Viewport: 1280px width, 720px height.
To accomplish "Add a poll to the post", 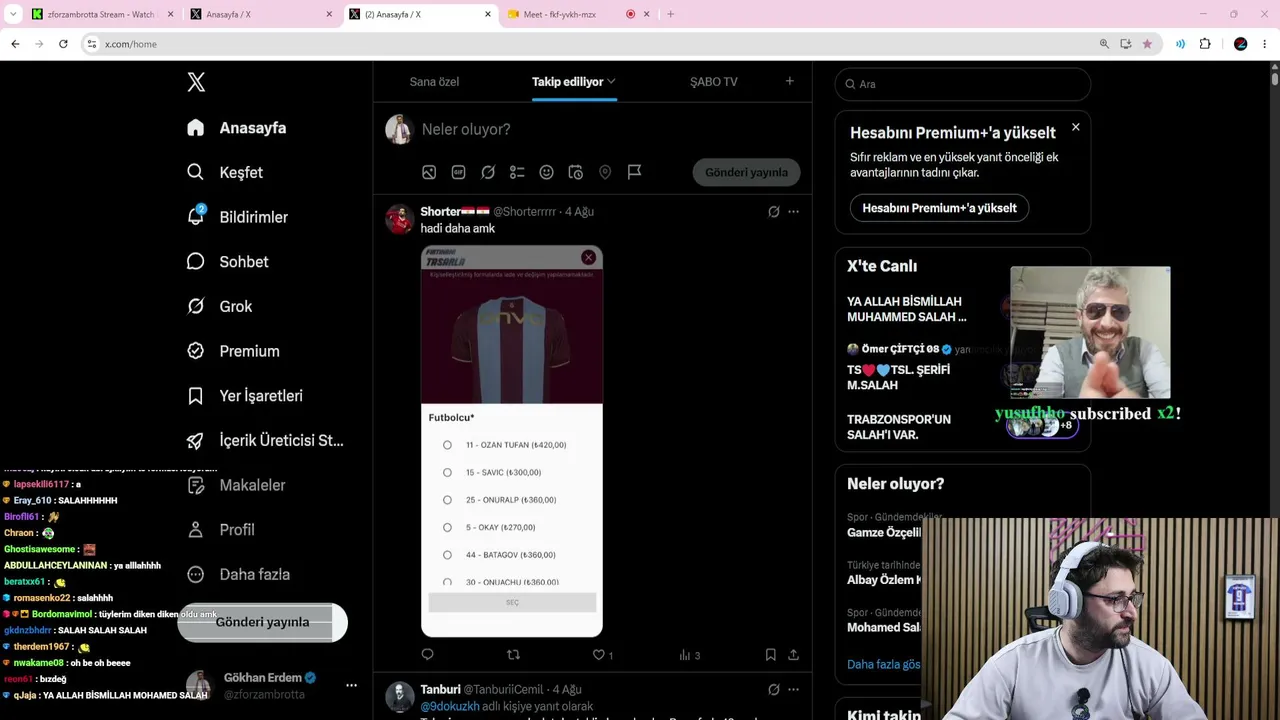I will click(x=517, y=172).
